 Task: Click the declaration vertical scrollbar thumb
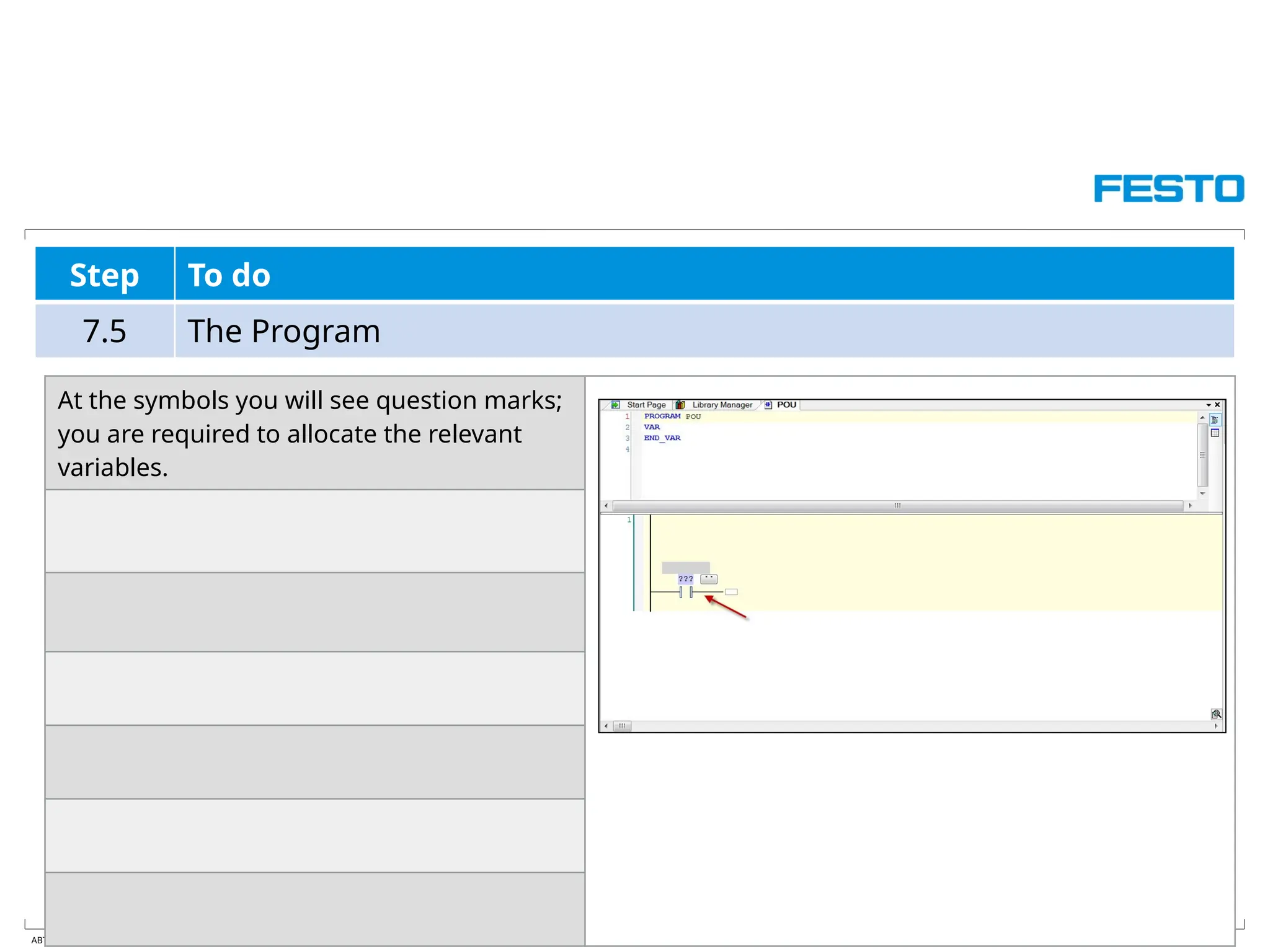tap(1202, 455)
